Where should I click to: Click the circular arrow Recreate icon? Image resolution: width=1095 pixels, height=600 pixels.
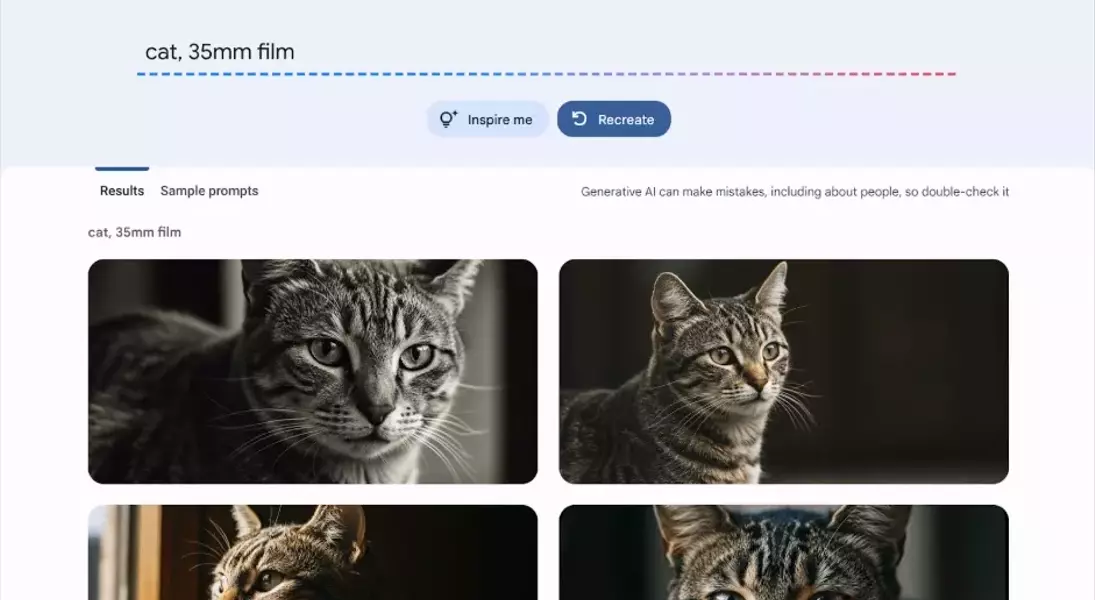point(579,119)
